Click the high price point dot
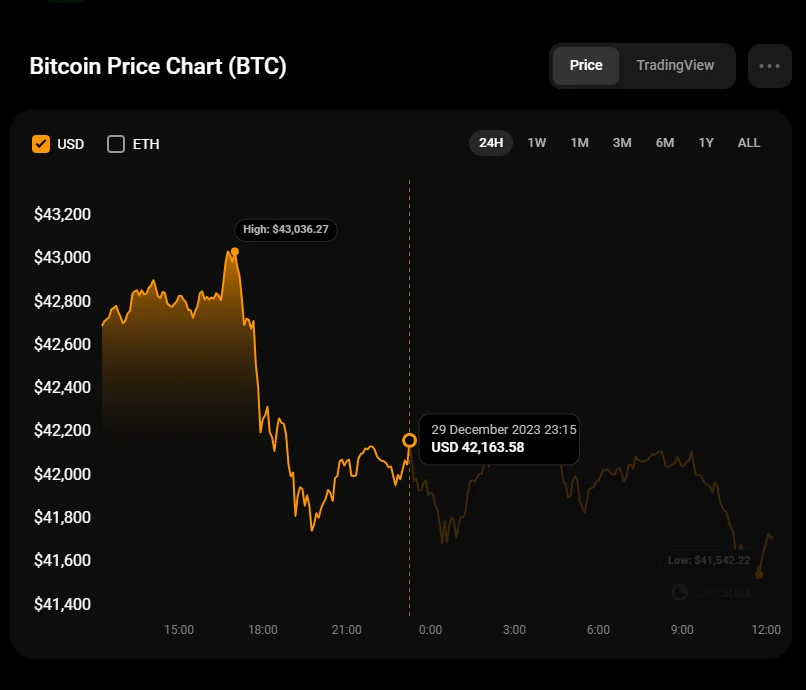 235,251
